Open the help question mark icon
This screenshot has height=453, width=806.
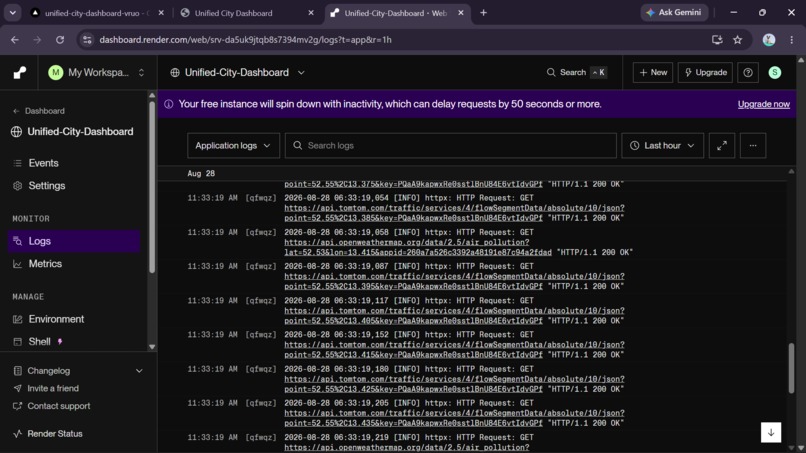pos(748,73)
